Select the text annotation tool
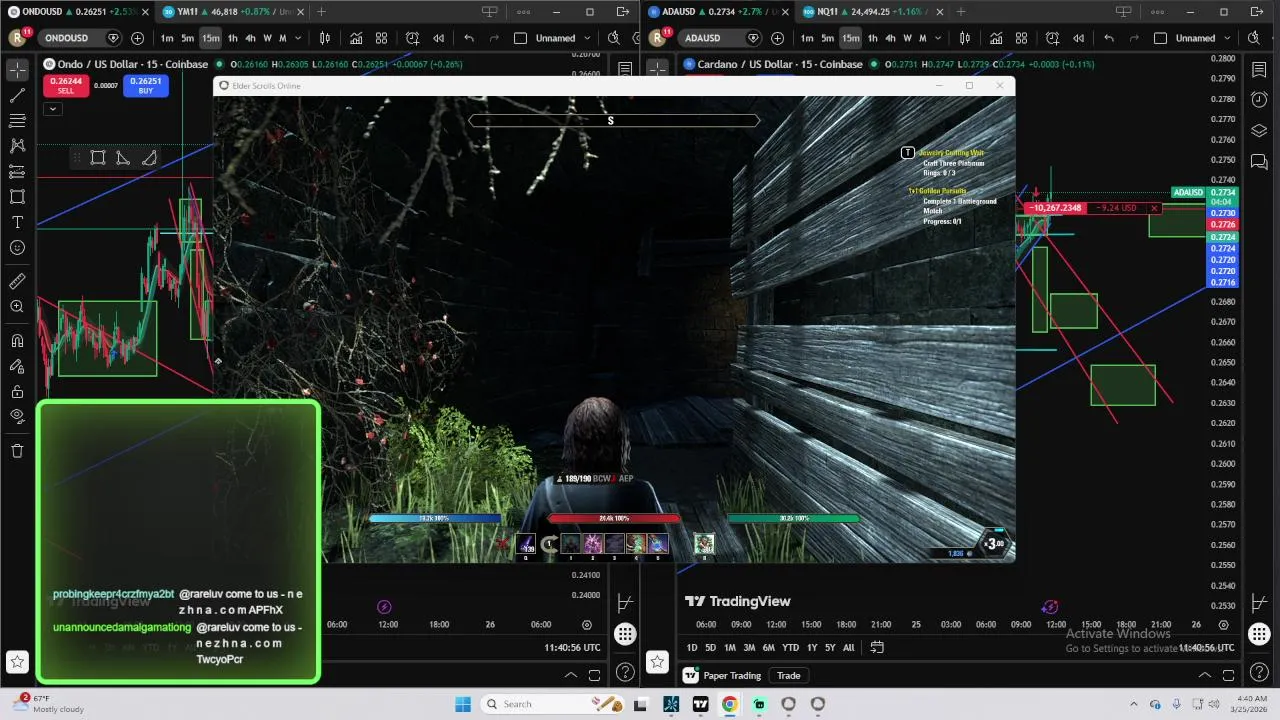Image resolution: width=1280 pixels, height=720 pixels. [x=17, y=222]
